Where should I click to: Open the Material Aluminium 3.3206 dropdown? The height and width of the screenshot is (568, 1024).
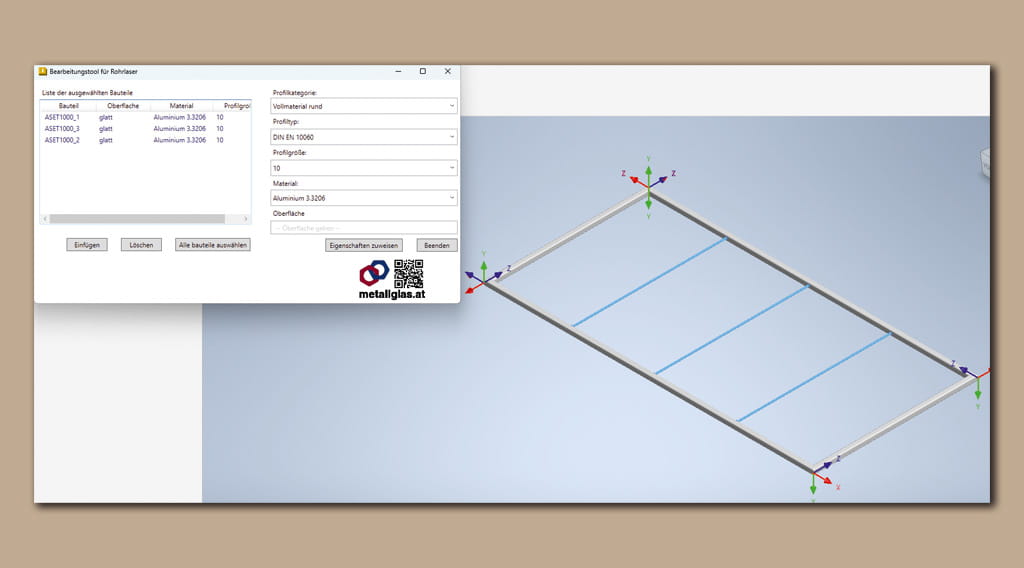tap(364, 198)
